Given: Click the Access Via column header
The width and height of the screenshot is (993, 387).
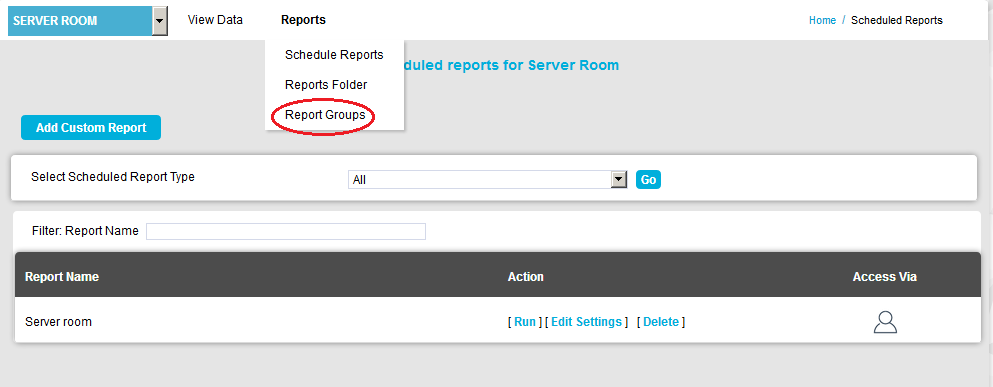Looking at the screenshot, I should 885,277.
